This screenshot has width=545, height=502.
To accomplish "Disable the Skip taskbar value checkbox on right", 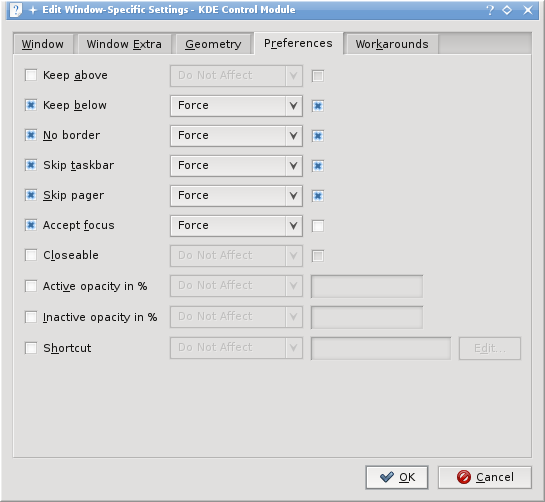I will click(x=318, y=166).
